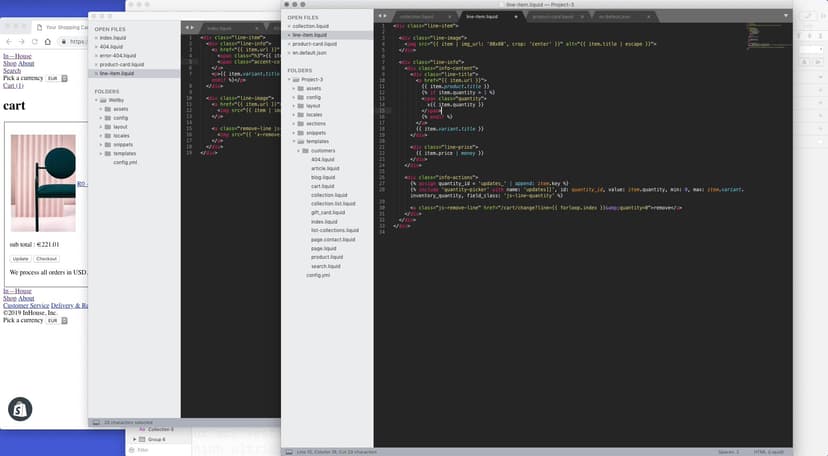Screen dimensions: 828x456
Task: Click the browser back arrow
Action: [x=9, y=42]
